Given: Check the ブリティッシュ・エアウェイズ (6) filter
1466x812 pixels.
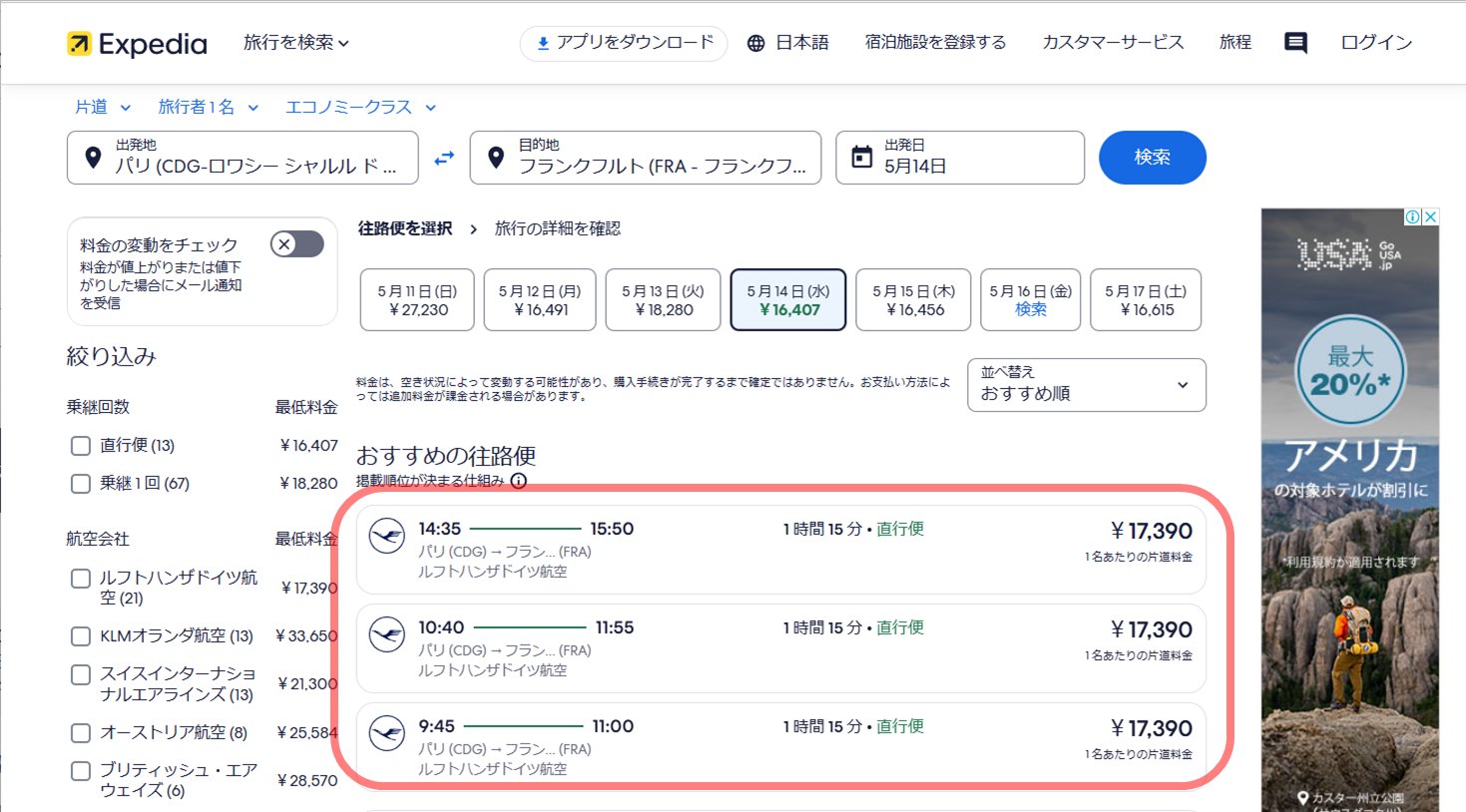Looking at the screenshot, I should pyautogui.click(x=81, y=771).
